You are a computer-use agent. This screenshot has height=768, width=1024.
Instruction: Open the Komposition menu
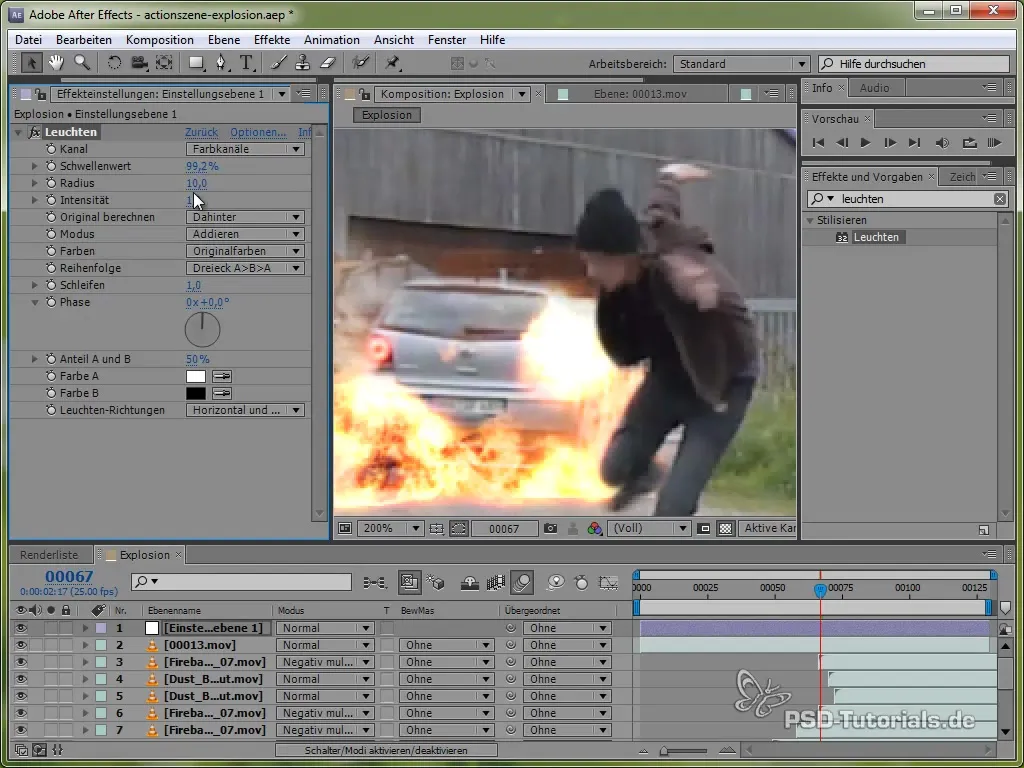click(159, 40)
